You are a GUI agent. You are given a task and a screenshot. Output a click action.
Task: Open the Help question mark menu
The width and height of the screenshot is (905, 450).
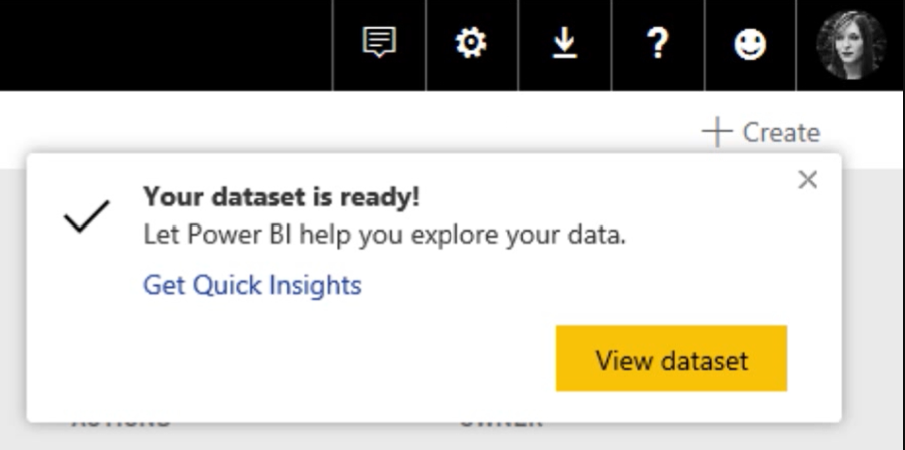tap(657, 43)
